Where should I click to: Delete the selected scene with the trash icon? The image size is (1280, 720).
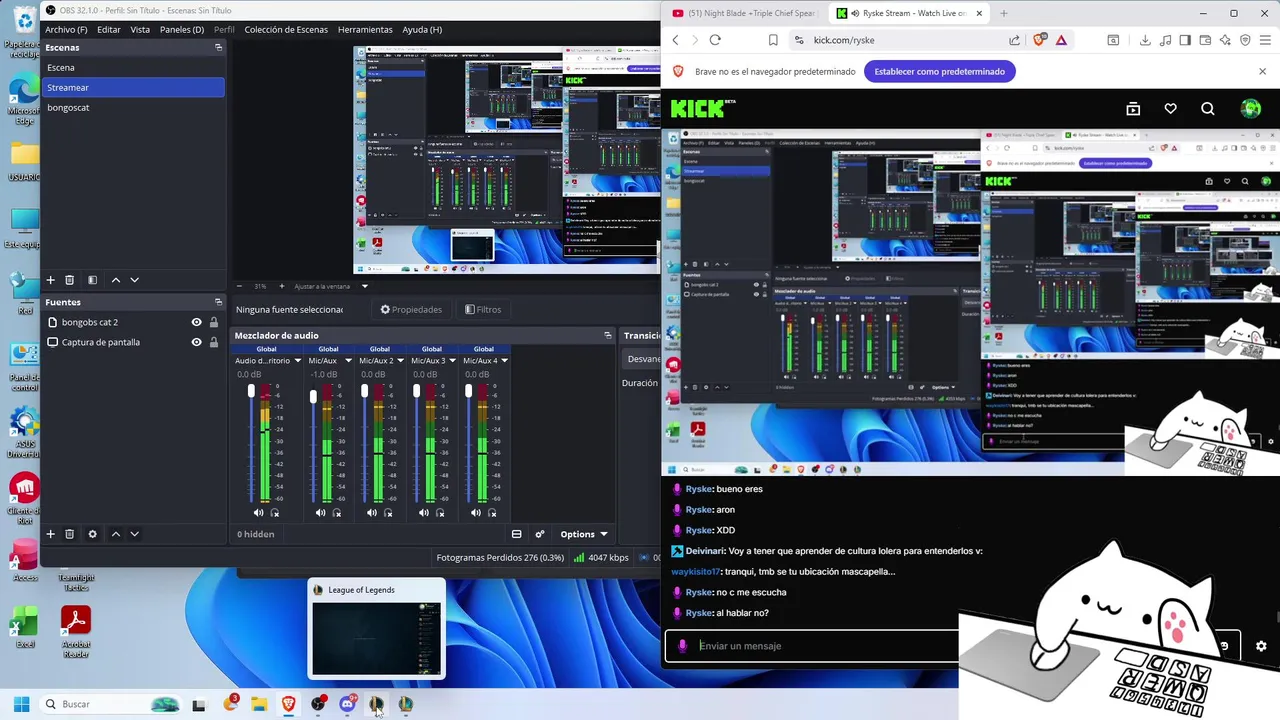(x=70, y=280)
